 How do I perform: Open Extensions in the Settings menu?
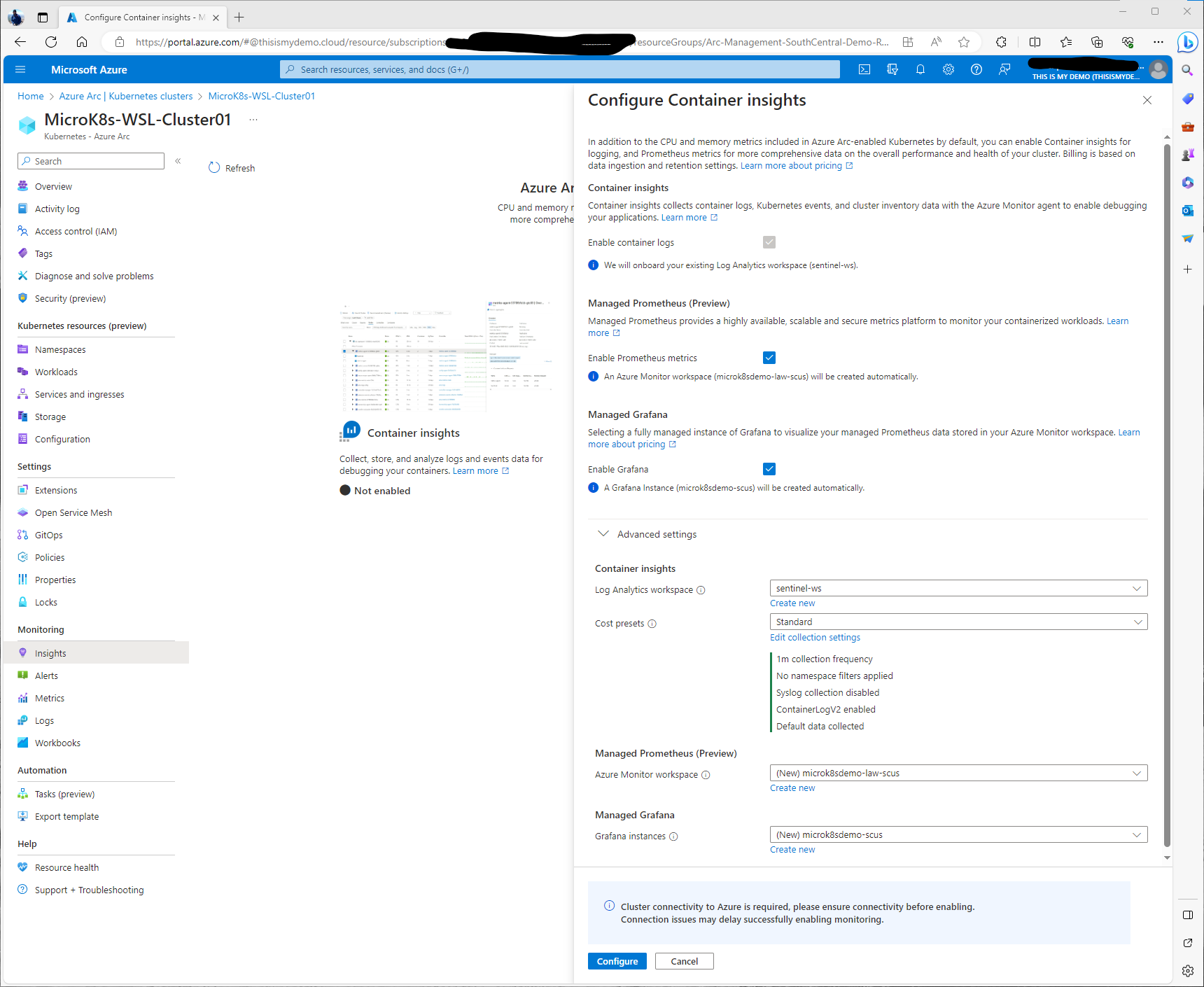[x=56, y=491]
